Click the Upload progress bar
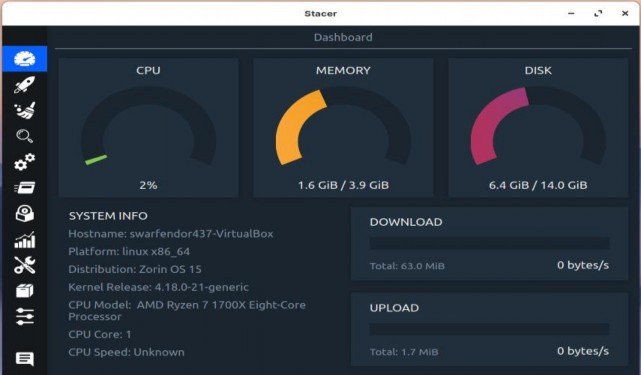Viewport: 641px width, 375px height. tap(489, 329)
